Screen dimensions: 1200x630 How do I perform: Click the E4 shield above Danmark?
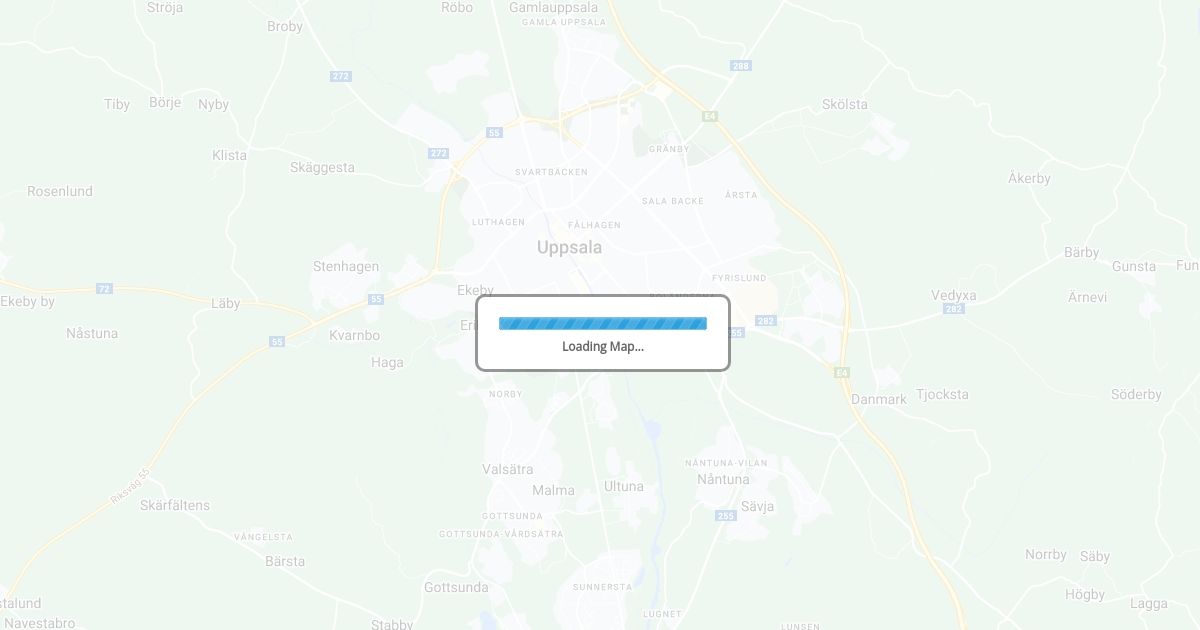pos(842,372)
